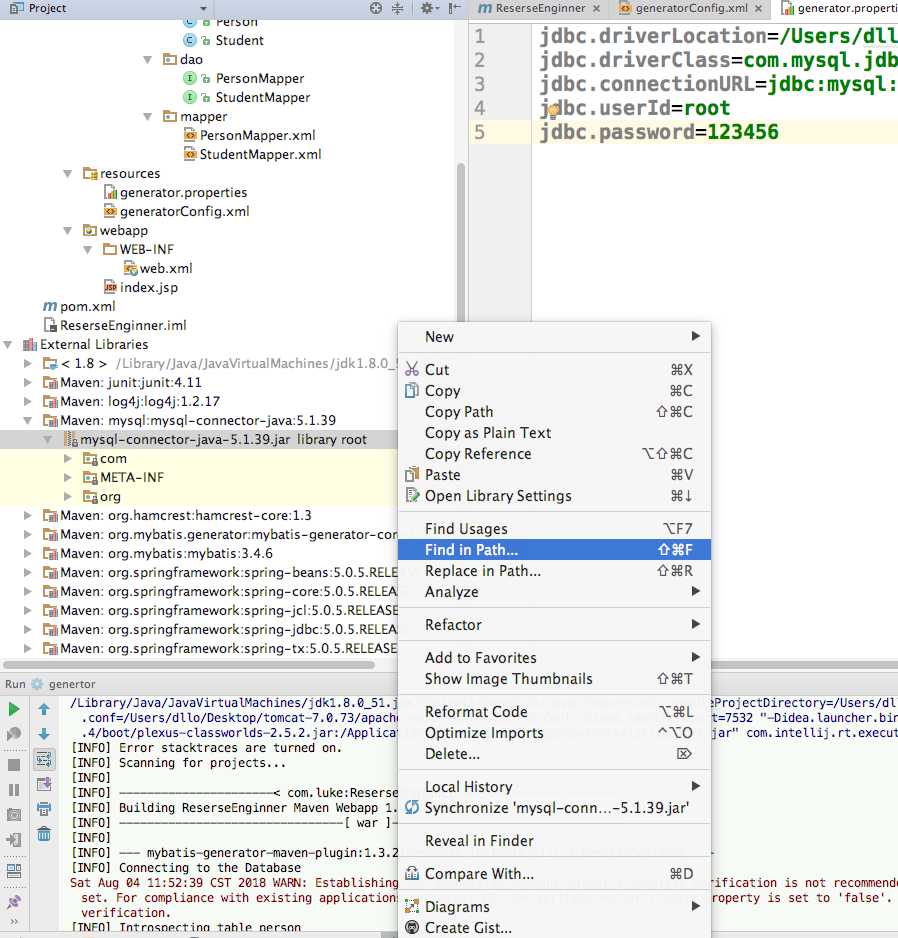This screenshot has height=938, width=898.
Task: Click the Paste clipboard icon in context menu
Action: coord(412,474)
